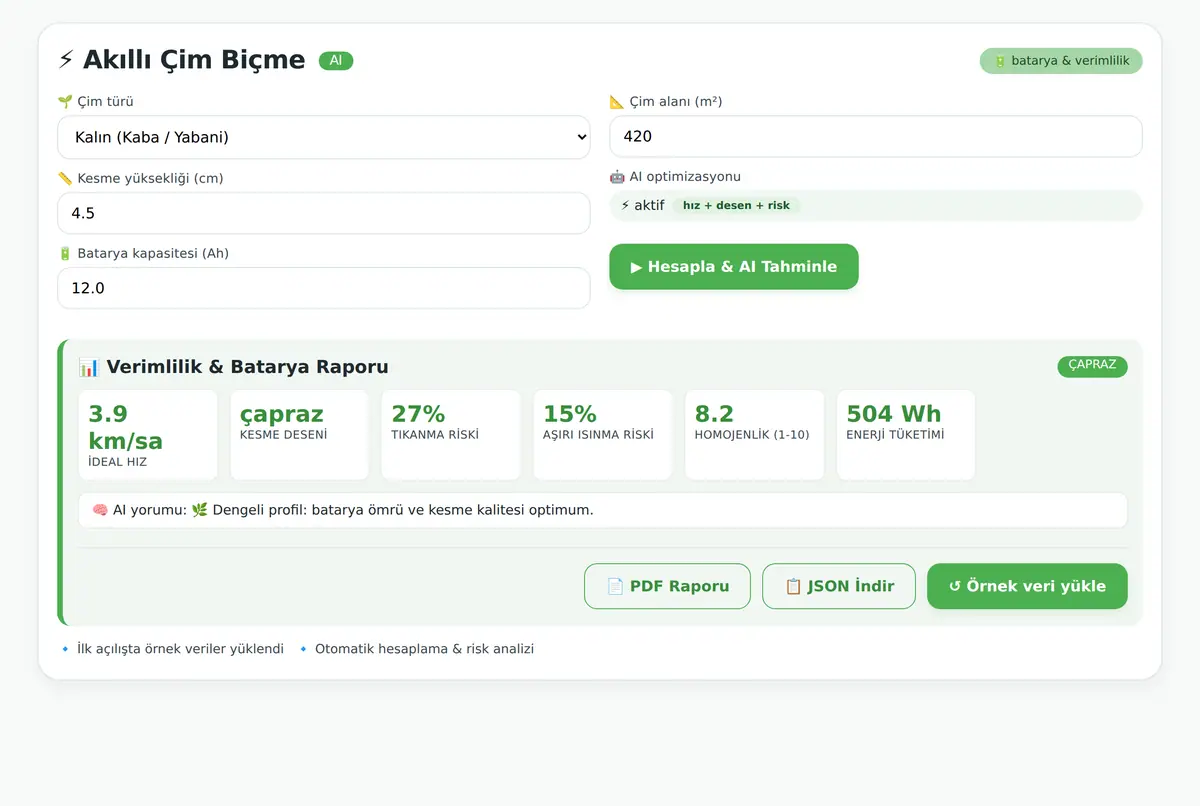Image resolution: width=1200 pixels, height=806 pixels.
Task: Focus the Kesme yüksekliği input field
Action: (x=324, y=213)
